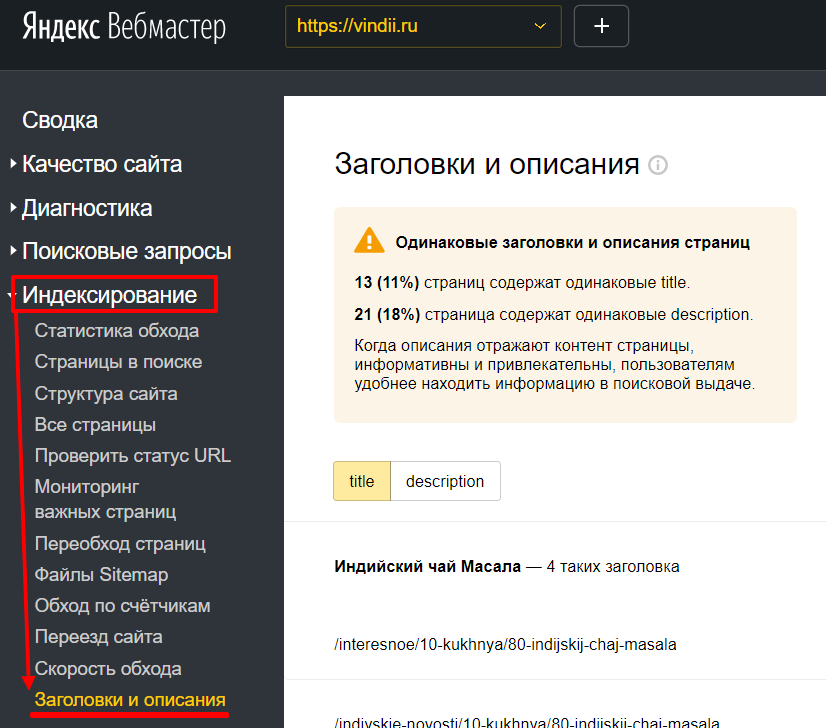Go to Скорость обхода
The image size is (826, 728).
point(108,668)
